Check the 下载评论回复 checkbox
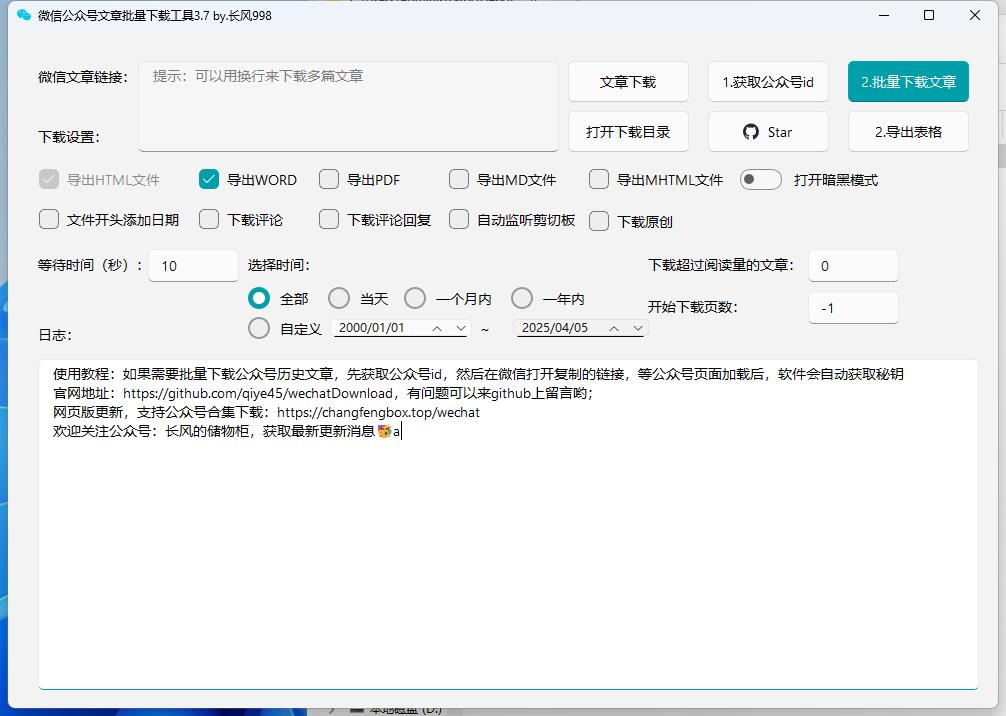This screenshot has height=716, width=1006. click(x=329, y=219)
